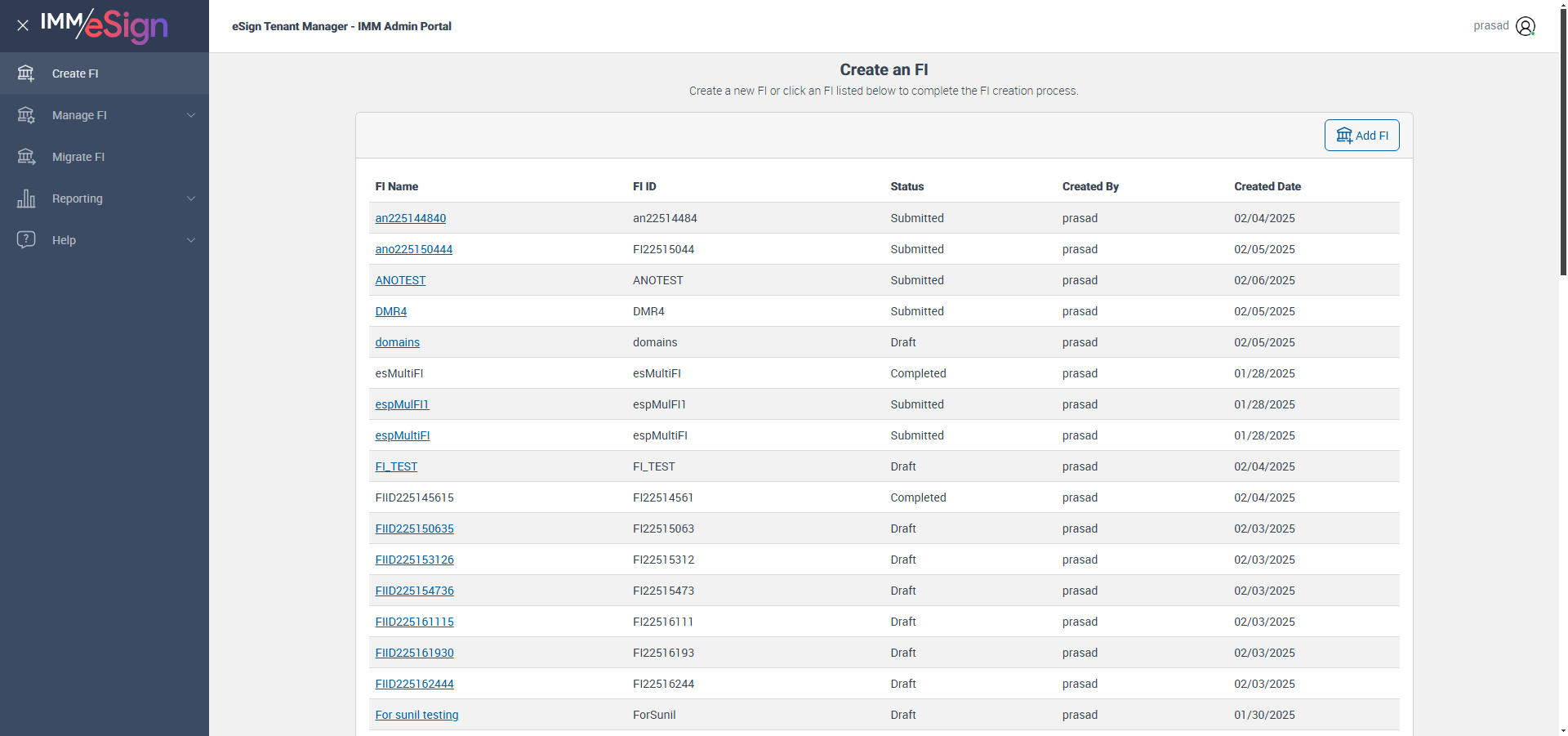This screenshot has width=1568, height=736.
Task: Click the user profile avatar icon
Action: [x=1525, y=26]
